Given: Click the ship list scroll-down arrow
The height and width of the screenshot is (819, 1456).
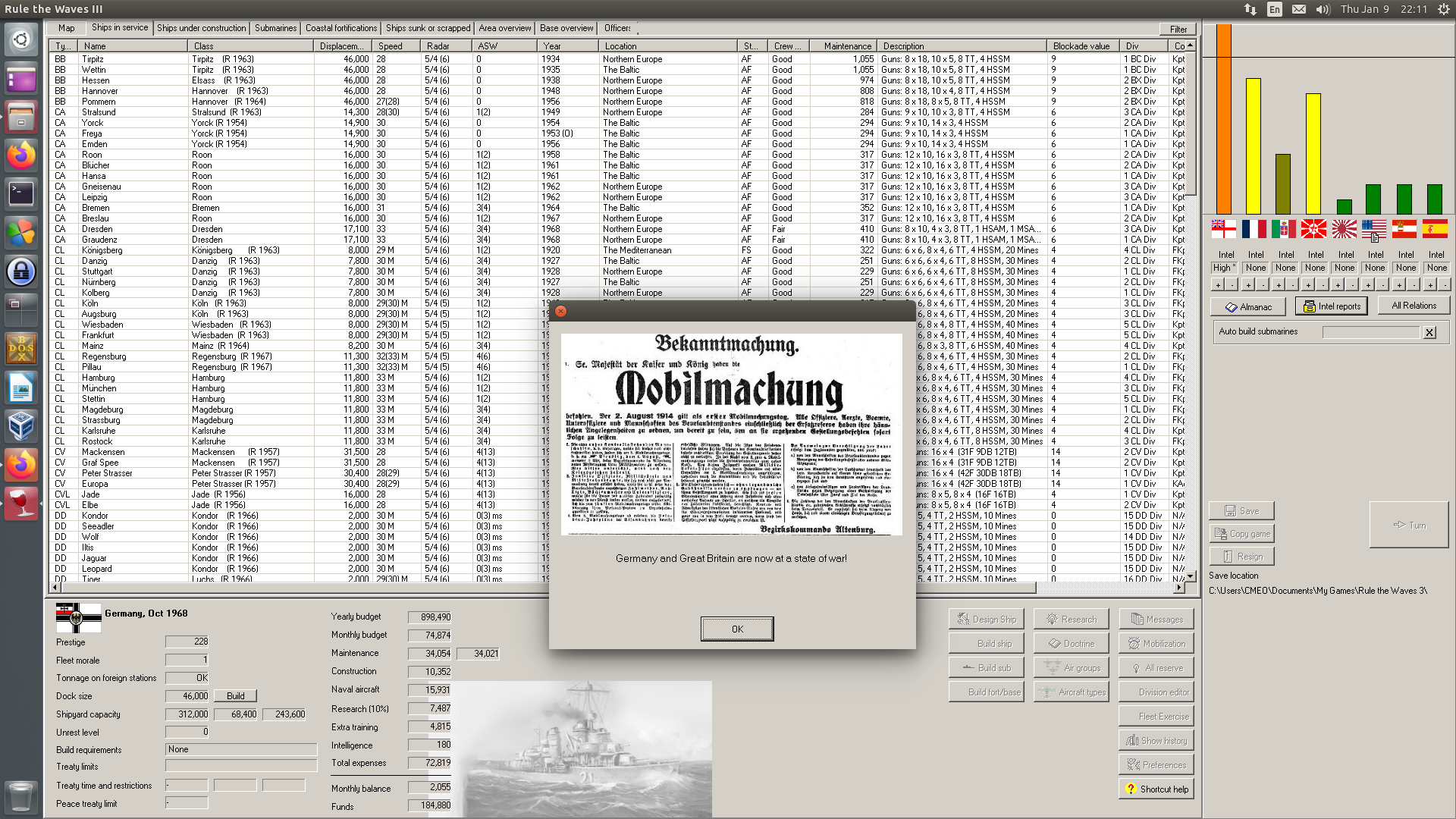Looking at the screenshot, I should point(1191,576).
